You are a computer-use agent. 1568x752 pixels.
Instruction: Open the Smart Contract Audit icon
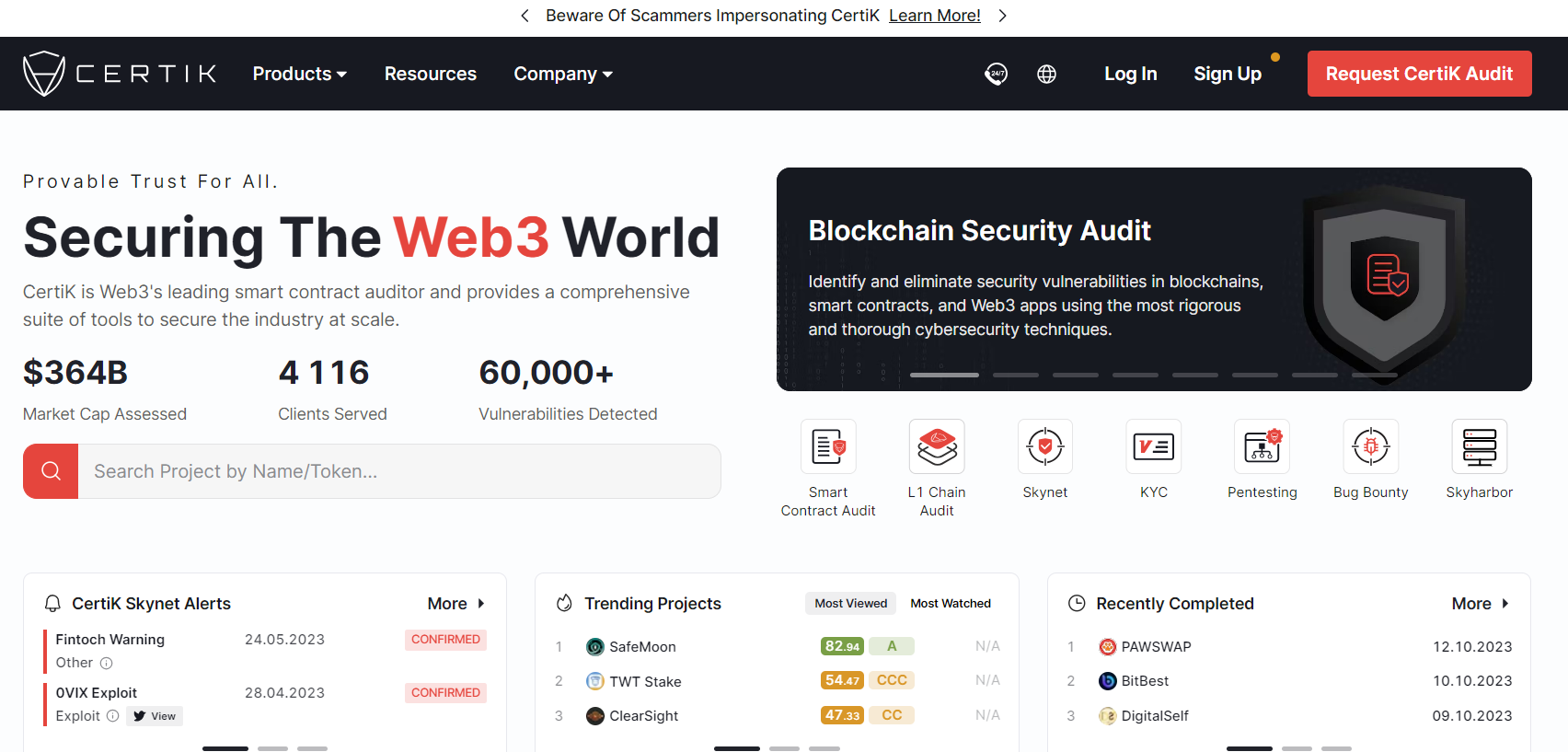click(x=828, y=447)
